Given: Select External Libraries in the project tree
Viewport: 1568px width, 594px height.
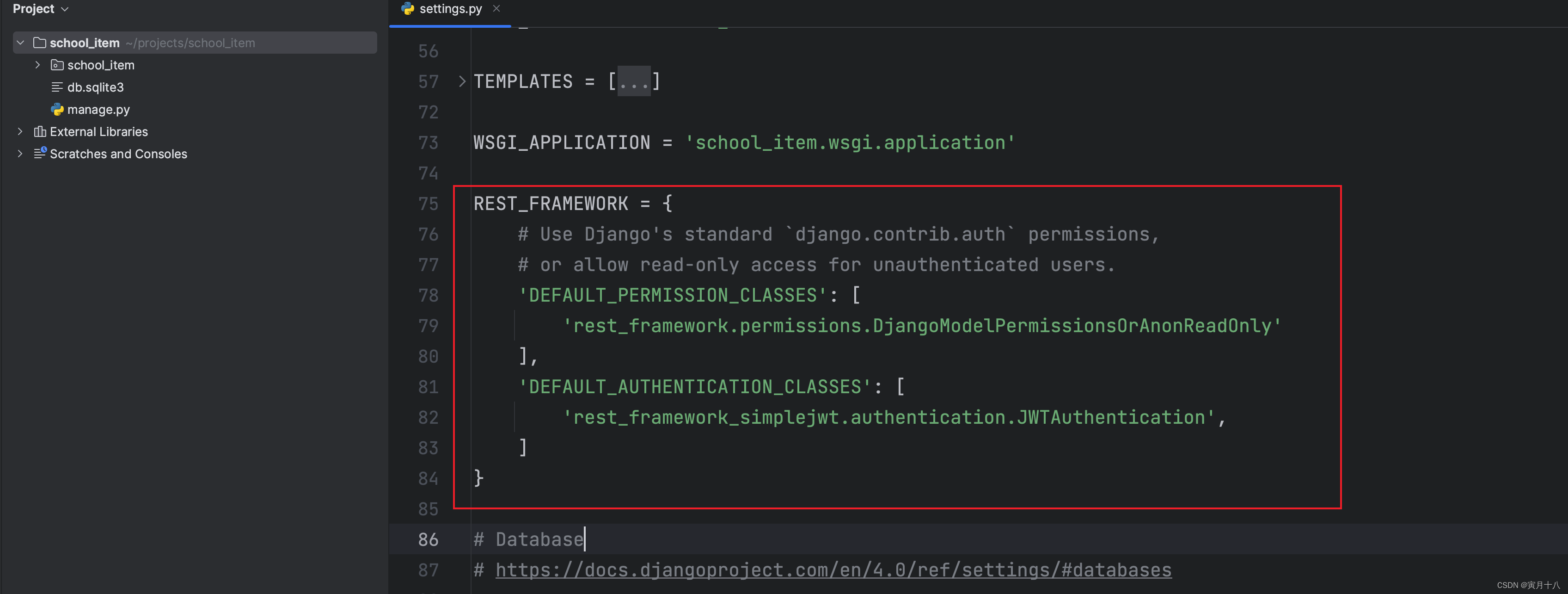Looking at the screenshot, I should coord(98,131).
